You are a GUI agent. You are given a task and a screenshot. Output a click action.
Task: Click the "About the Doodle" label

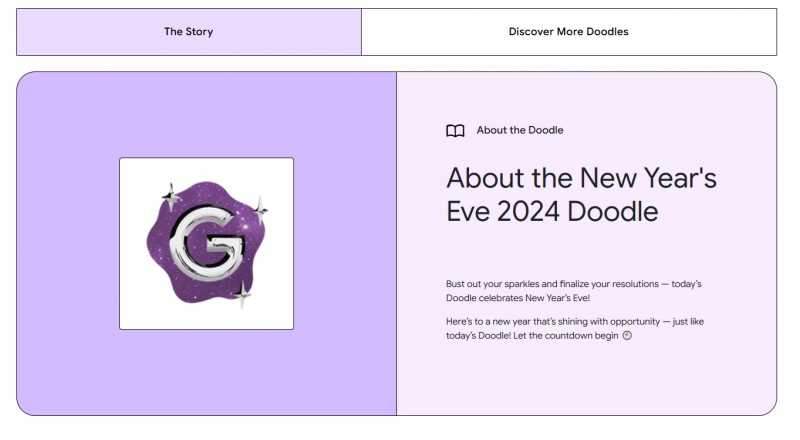(520, 130)
